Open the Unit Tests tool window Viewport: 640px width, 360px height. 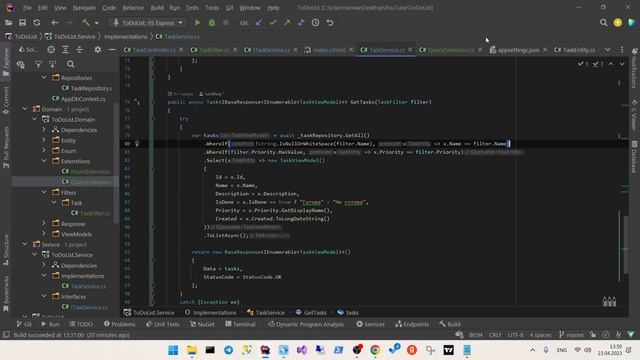(x=162, y=324)
